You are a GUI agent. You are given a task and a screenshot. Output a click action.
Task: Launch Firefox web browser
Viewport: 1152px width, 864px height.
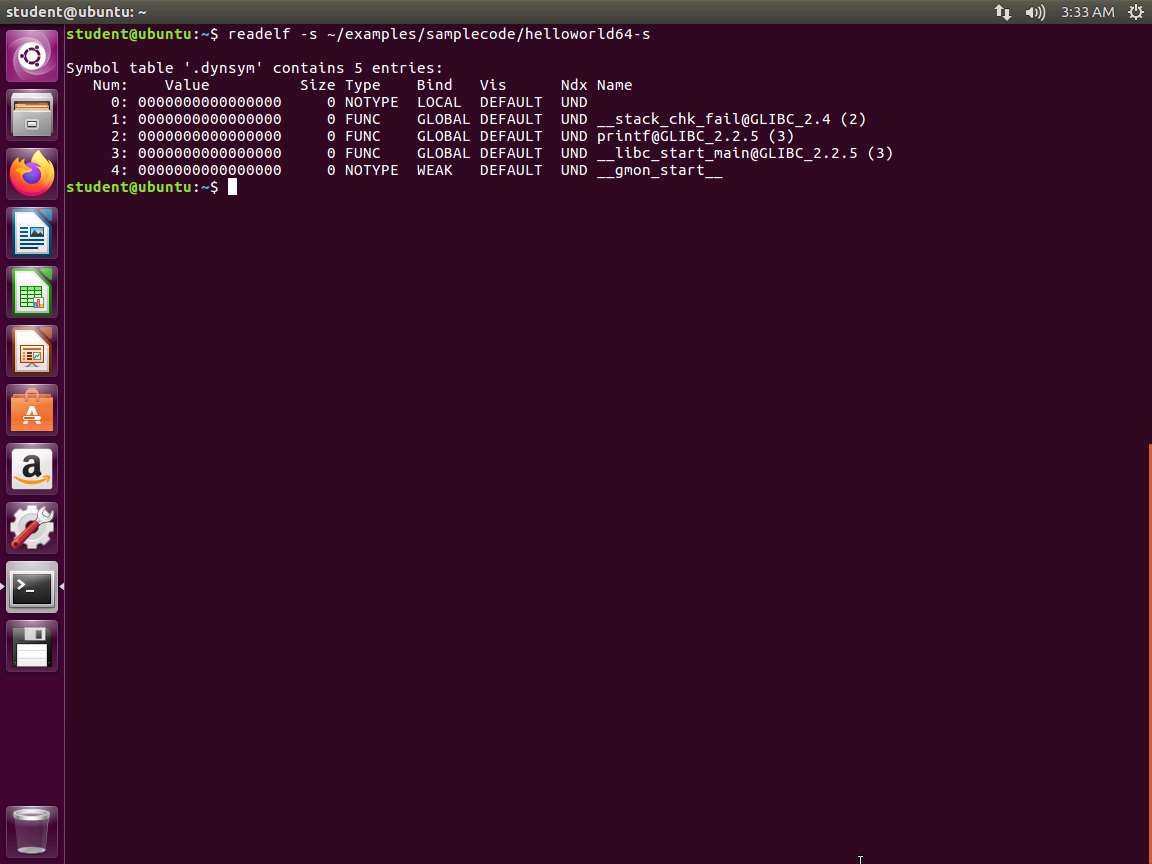(32, 174)
